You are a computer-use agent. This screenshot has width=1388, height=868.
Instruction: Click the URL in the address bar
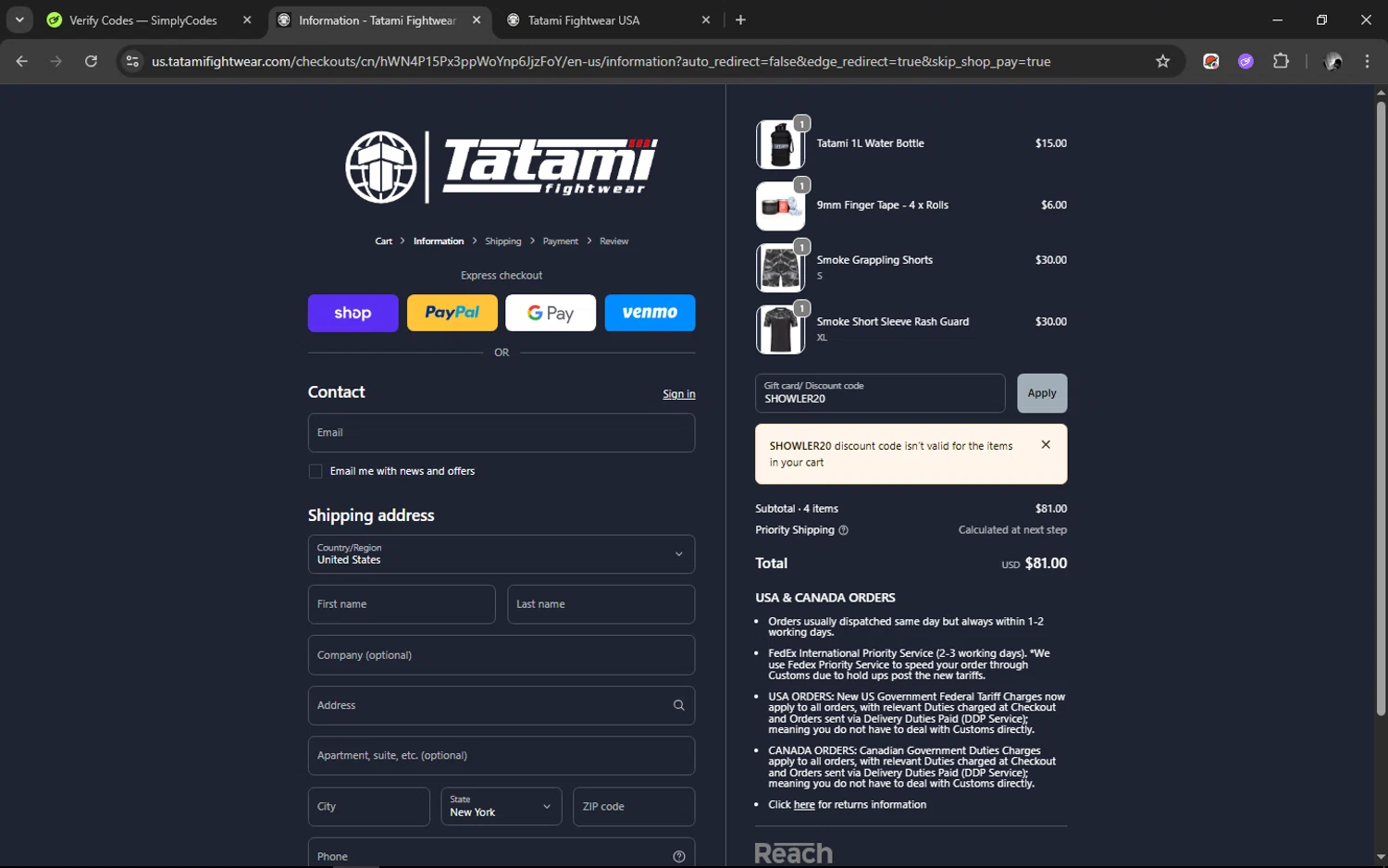[601, 61]
